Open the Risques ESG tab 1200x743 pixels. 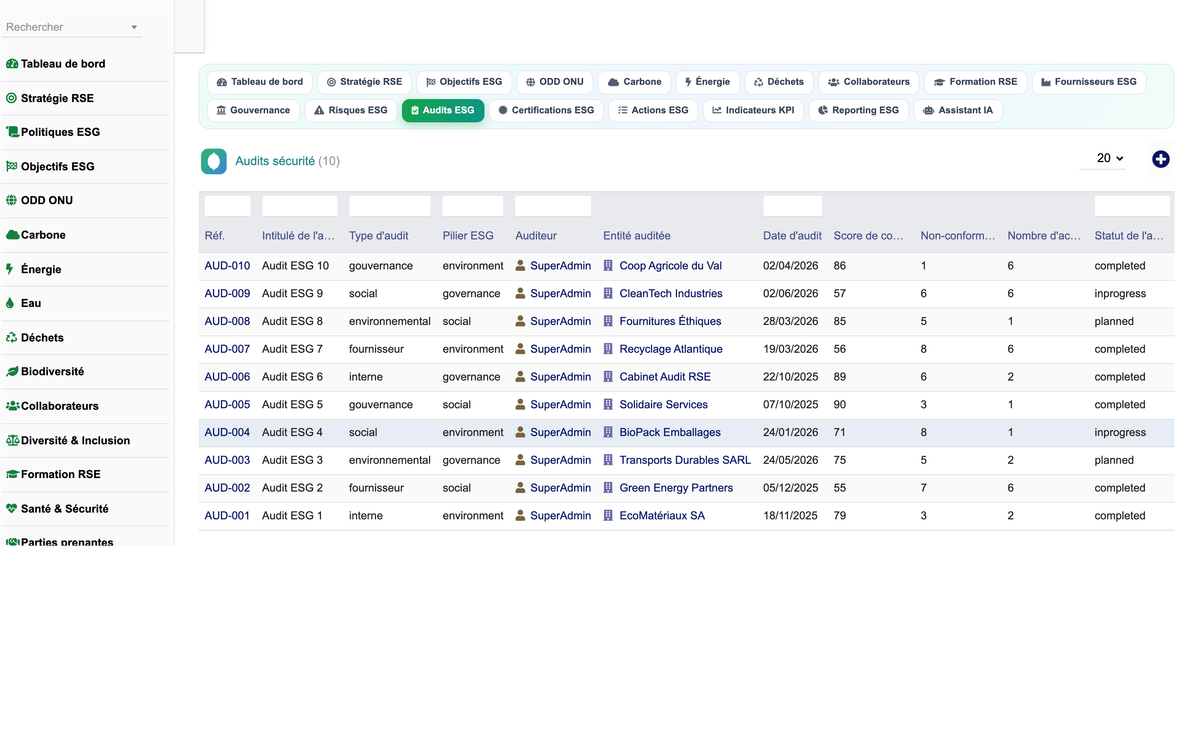[x=351, y=110]
